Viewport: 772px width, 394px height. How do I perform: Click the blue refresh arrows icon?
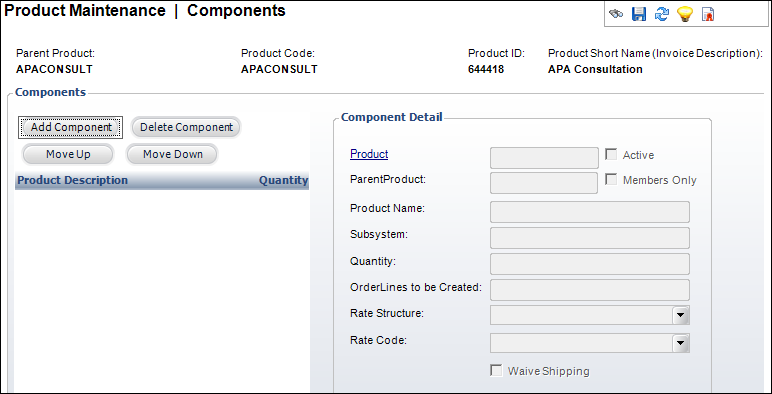point(662,14)
